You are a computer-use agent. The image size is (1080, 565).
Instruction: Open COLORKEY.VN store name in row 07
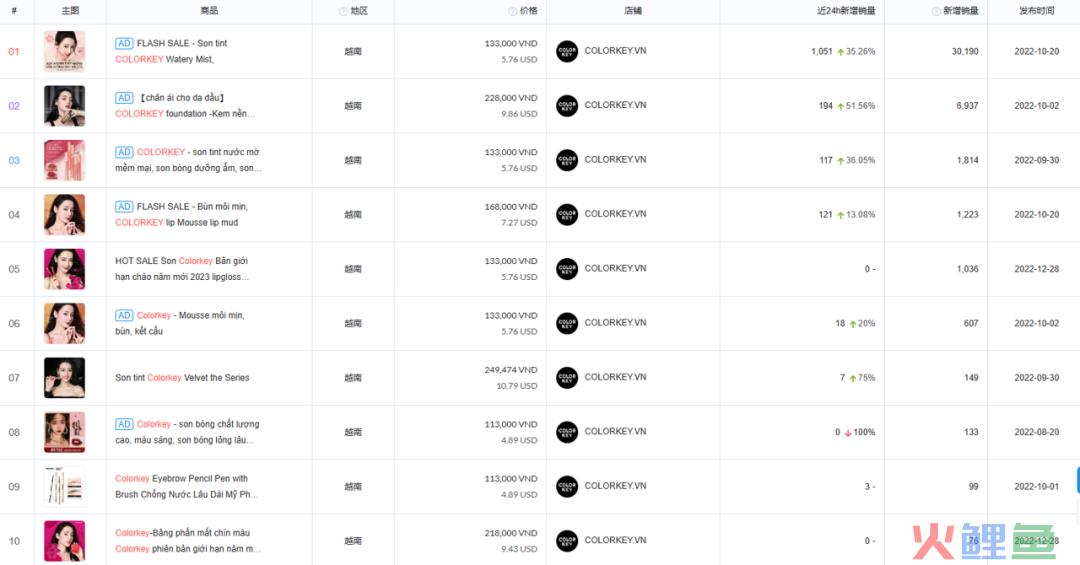point(615,378)
